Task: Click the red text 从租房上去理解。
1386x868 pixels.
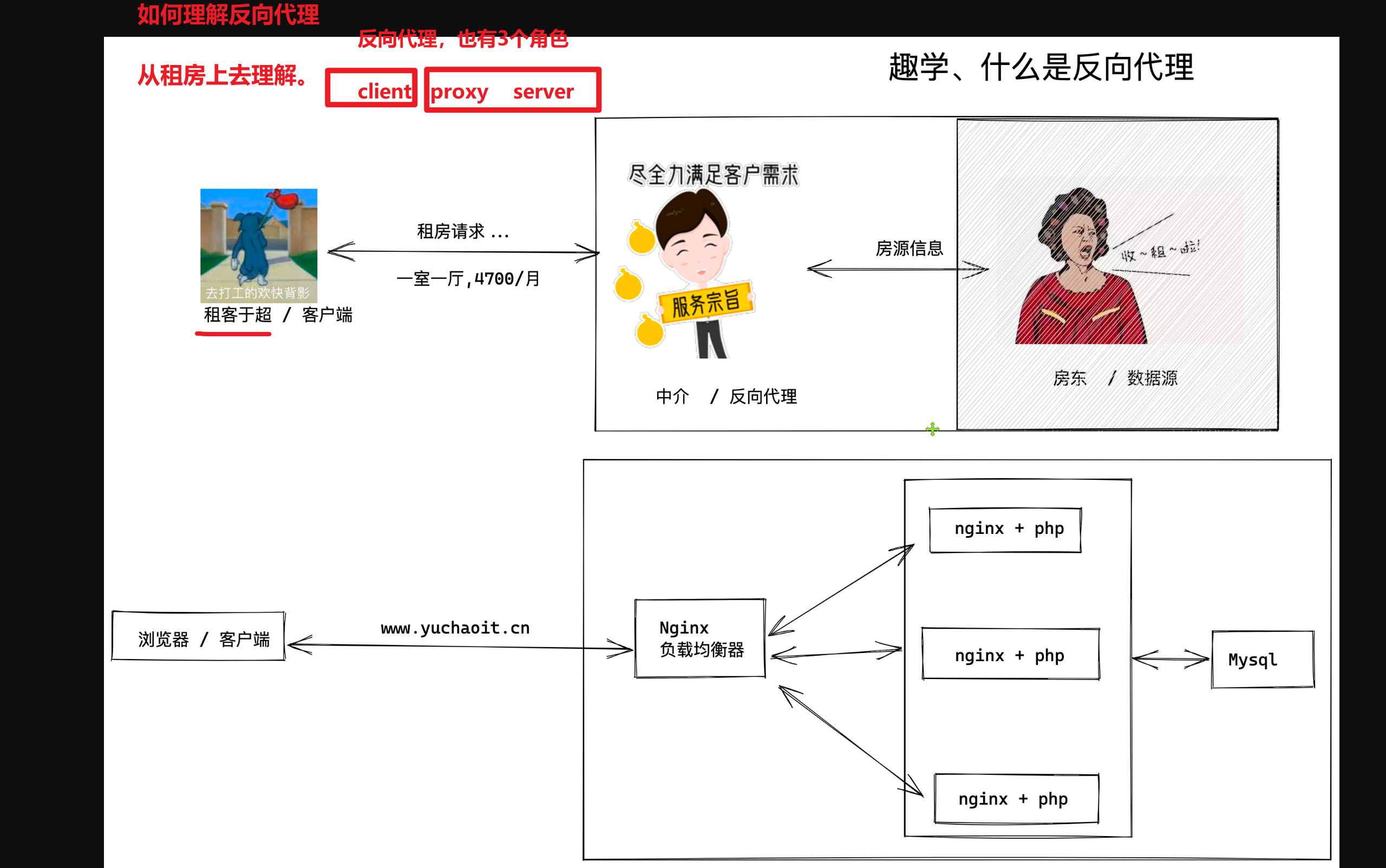Action: point(224,75)
